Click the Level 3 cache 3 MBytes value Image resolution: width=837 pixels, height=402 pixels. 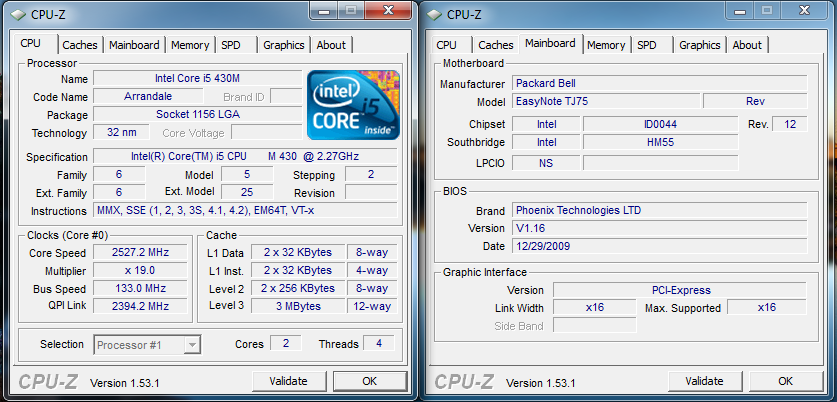[298, 306]
